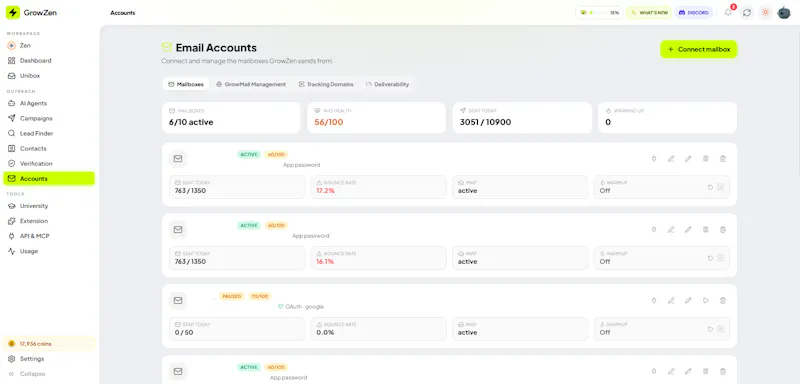This screenshot has height=384, width=800.
Task: Go to Contacts
Action: pos(49,148)
